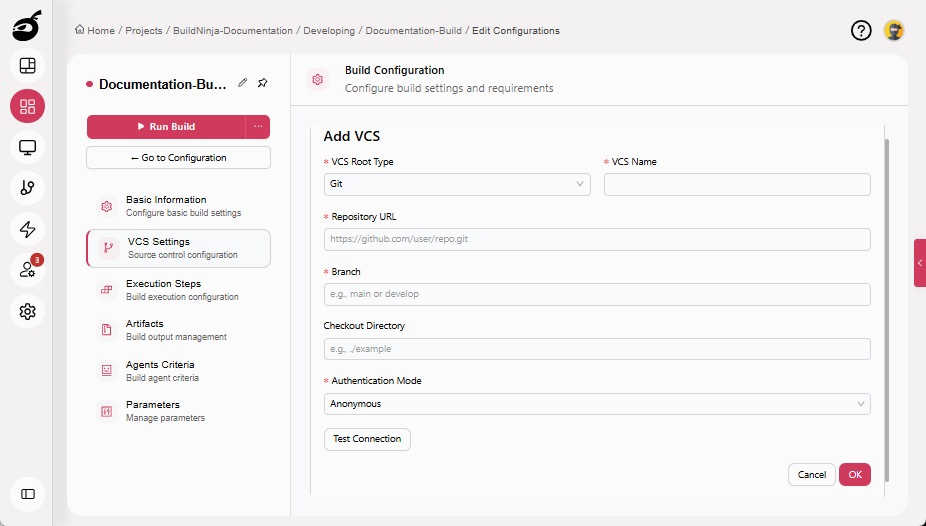This screenshot has width=926, height=526.
Task: Click the Run Build button
Action: tap(166, 126)
